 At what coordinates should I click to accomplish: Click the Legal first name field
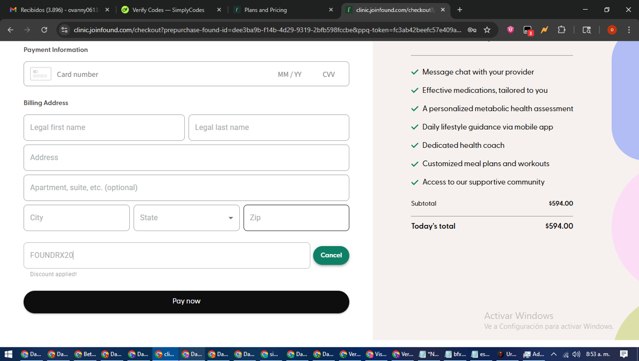[x=104, y=128]
